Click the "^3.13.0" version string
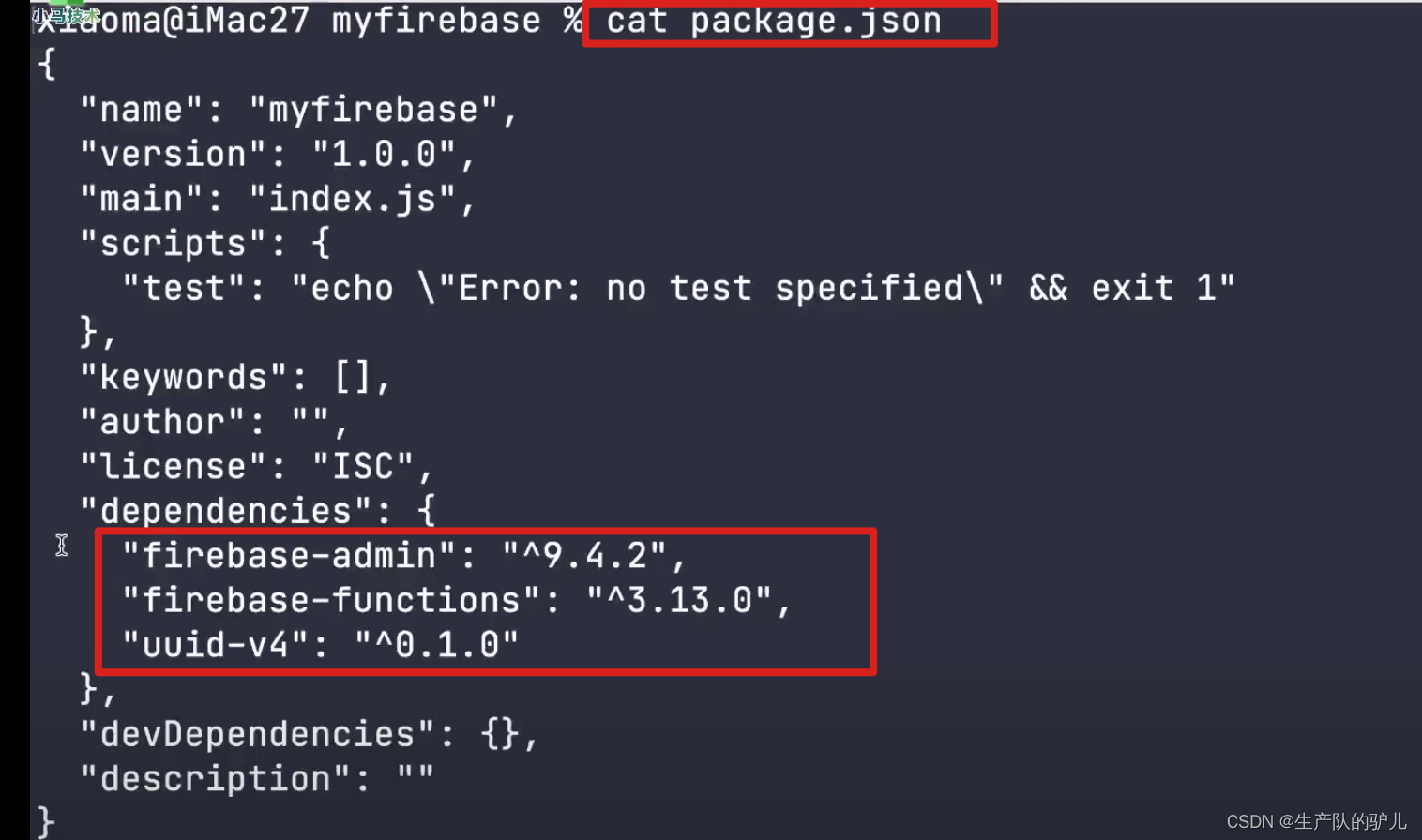Viewport: 1422px width, 840px height. tap(679, 601)
